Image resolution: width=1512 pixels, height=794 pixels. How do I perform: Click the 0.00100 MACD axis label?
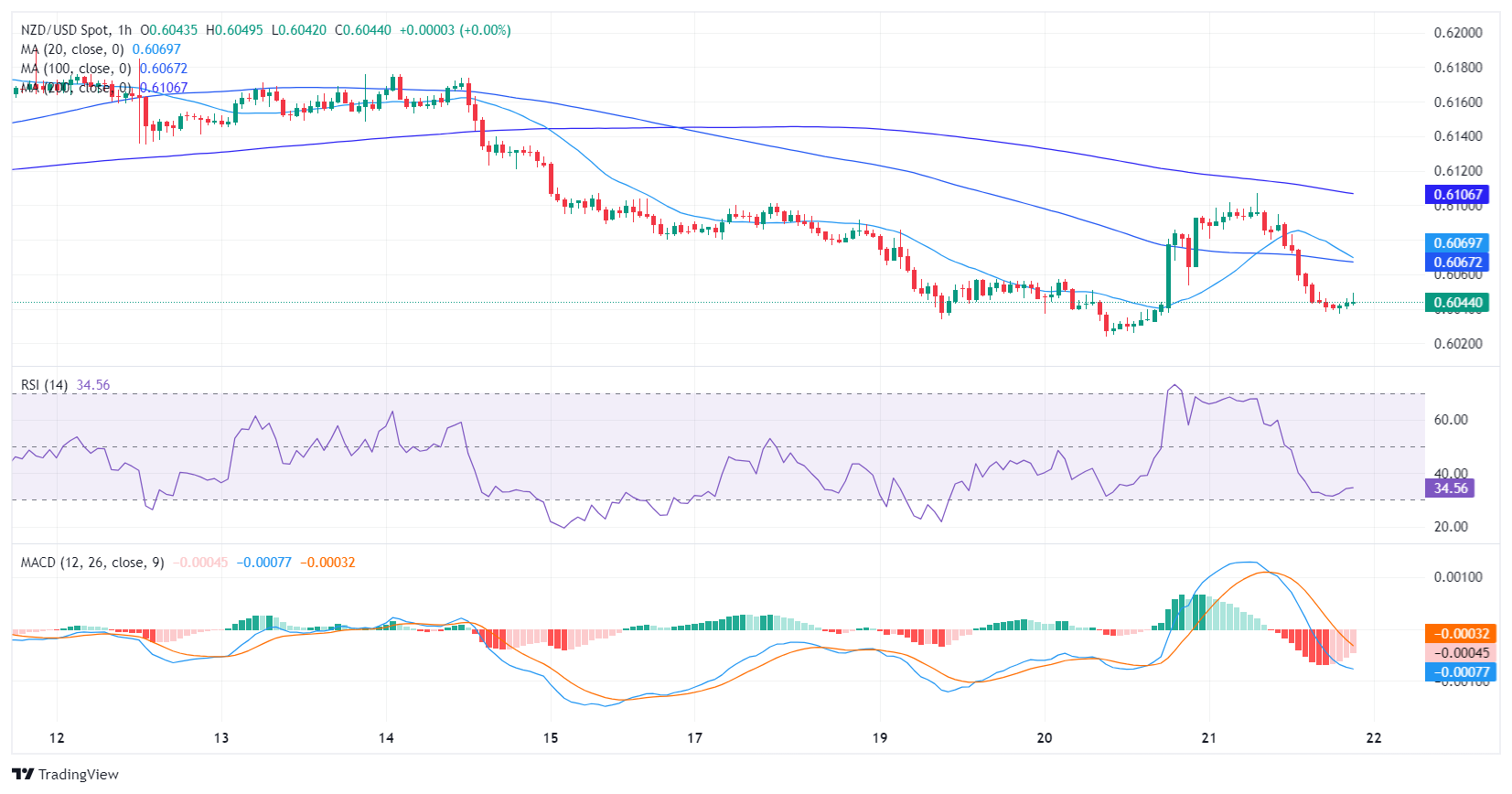1458,577
